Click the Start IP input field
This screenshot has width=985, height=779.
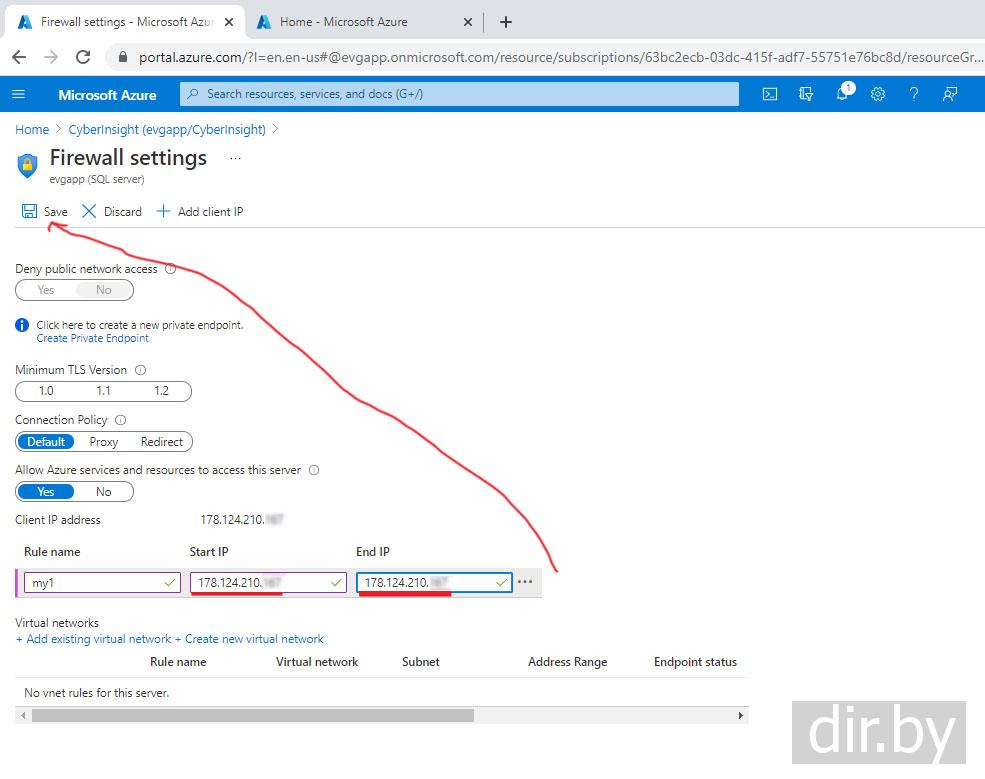coord(260,582)
